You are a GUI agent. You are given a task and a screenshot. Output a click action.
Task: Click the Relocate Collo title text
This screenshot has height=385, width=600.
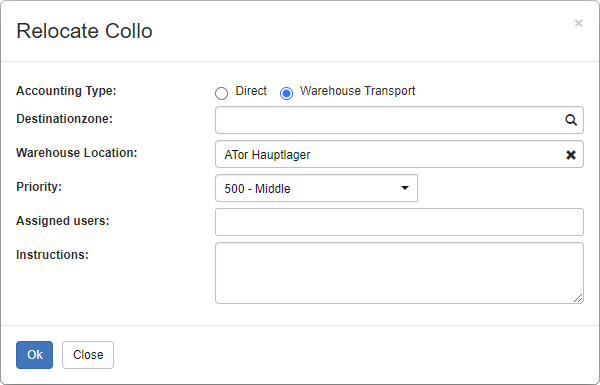click(85, 31)
